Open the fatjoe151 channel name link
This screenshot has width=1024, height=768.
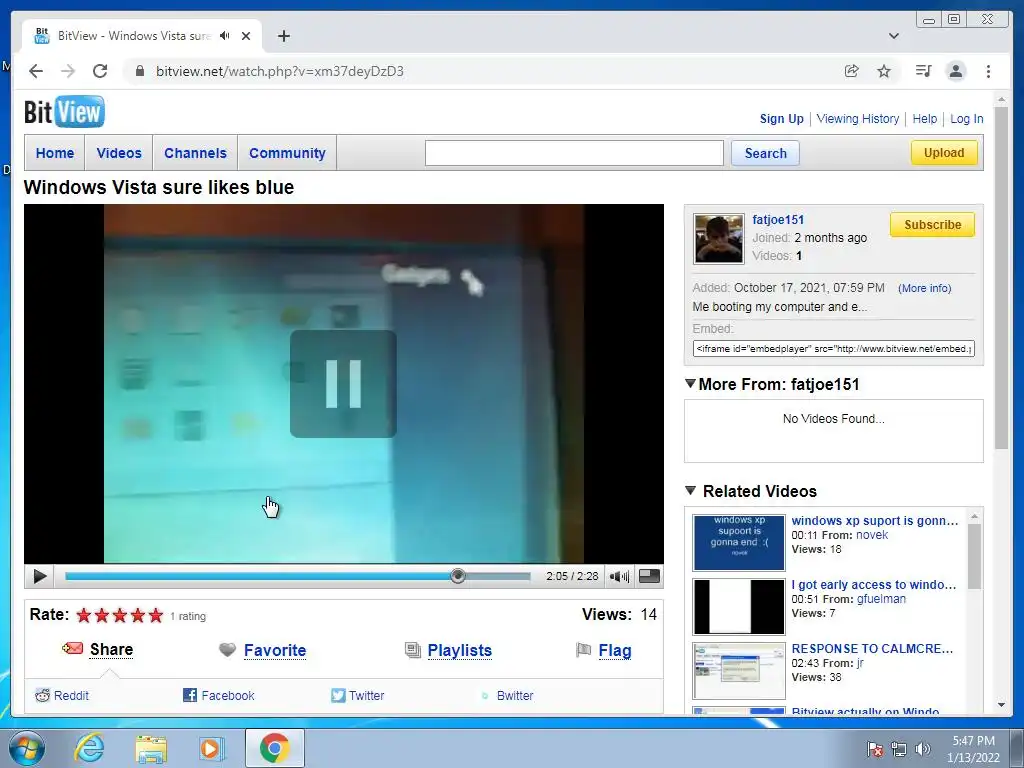coord(778,220)
